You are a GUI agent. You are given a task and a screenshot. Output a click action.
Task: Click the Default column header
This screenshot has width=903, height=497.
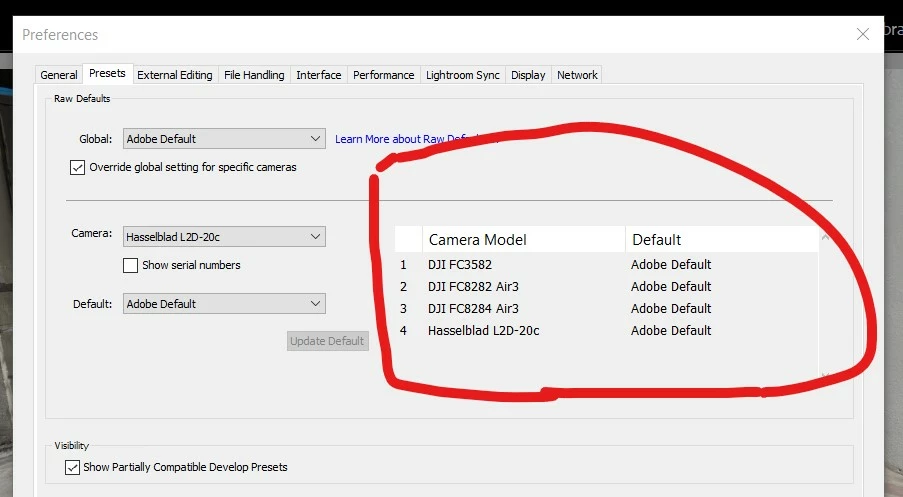tap(722, 240)
